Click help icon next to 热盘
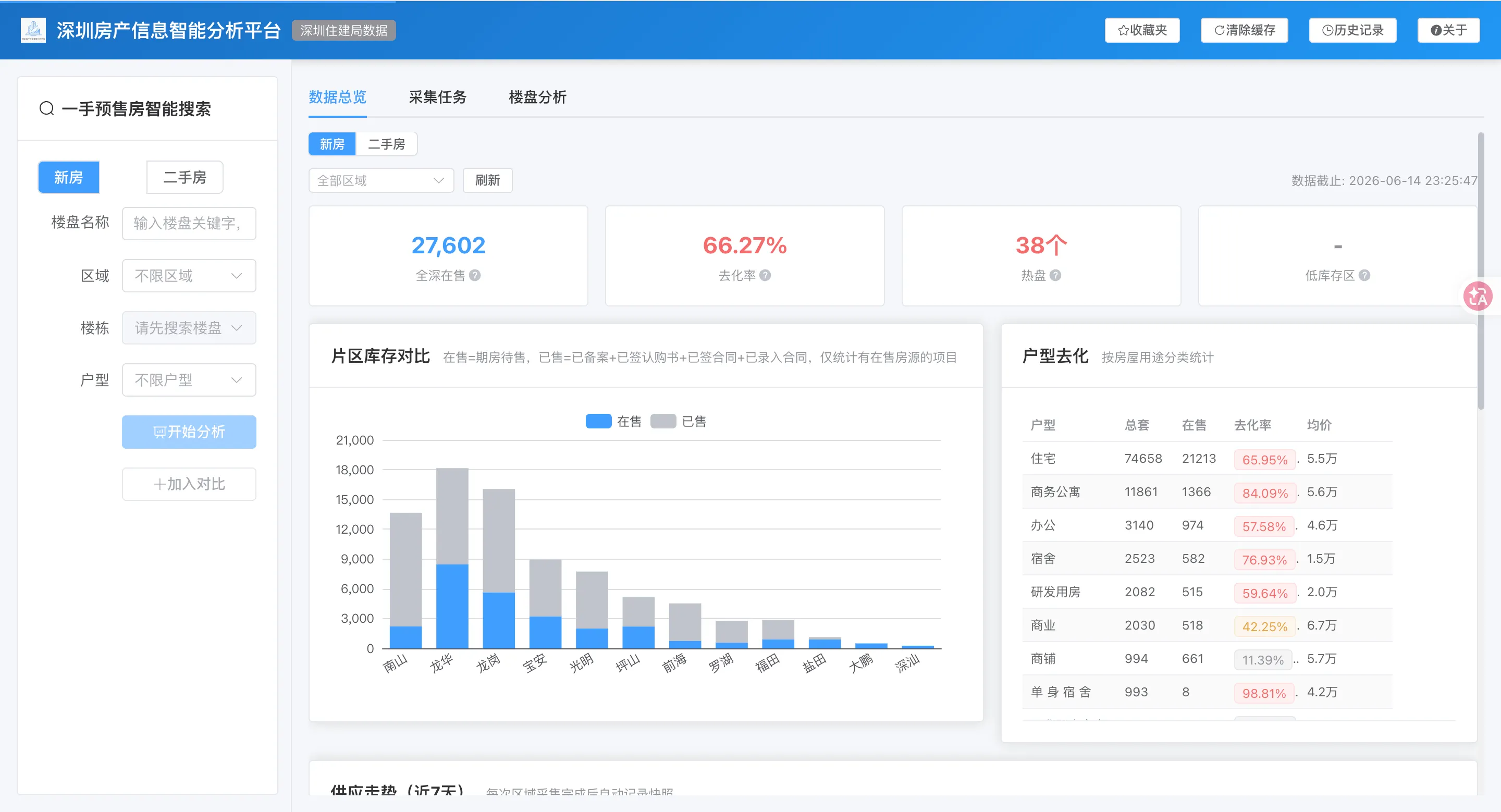The height and width of the screenshot is (812, 1501). point(1055,275)
